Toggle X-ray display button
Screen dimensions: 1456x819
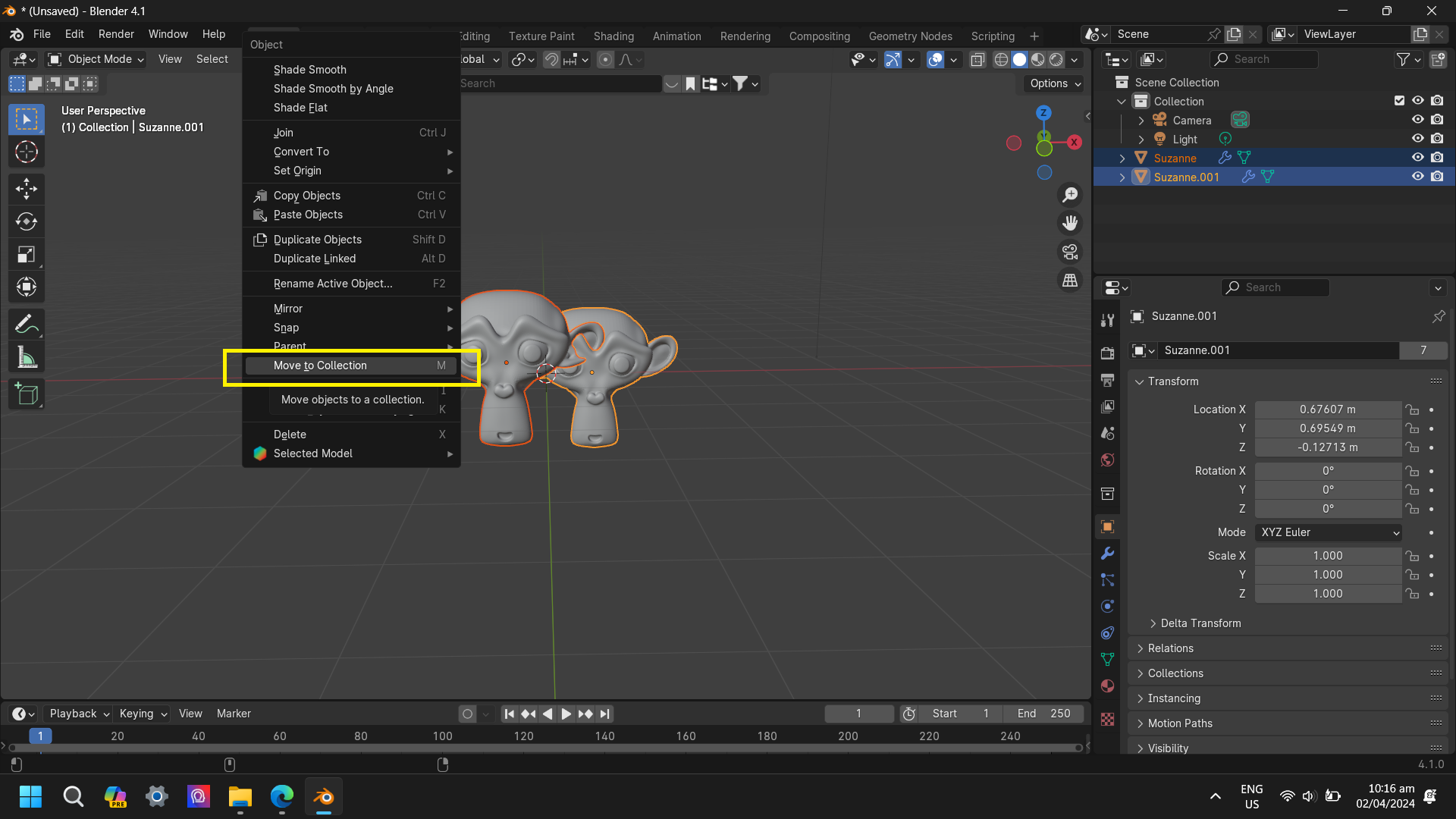pyautogui.click(x=977, y=59)
